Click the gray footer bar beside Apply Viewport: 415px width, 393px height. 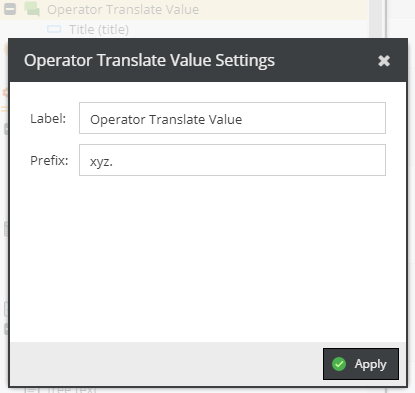click(167, 364)
